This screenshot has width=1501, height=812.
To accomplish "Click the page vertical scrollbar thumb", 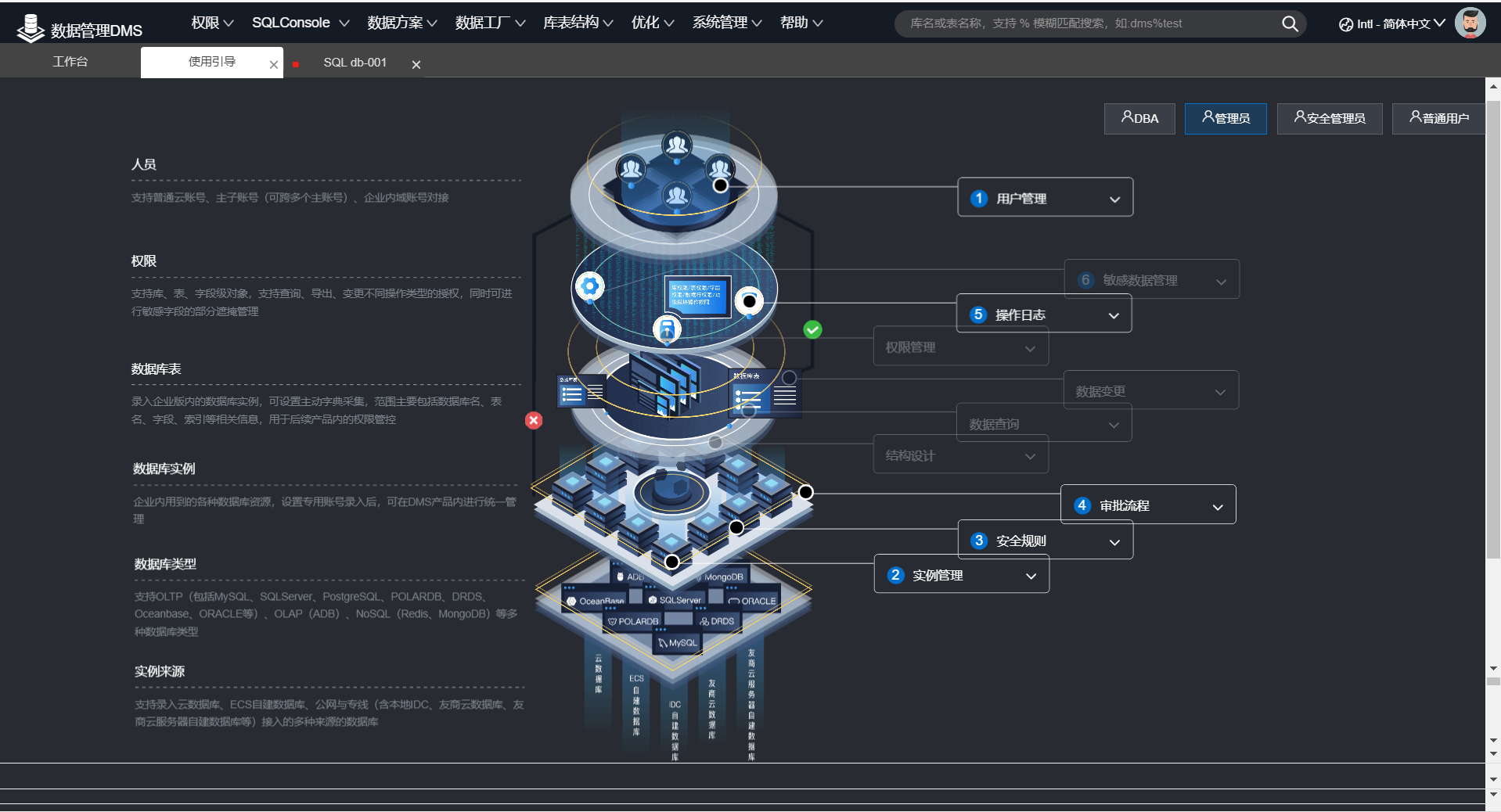I will click(x=1493, y=329).
